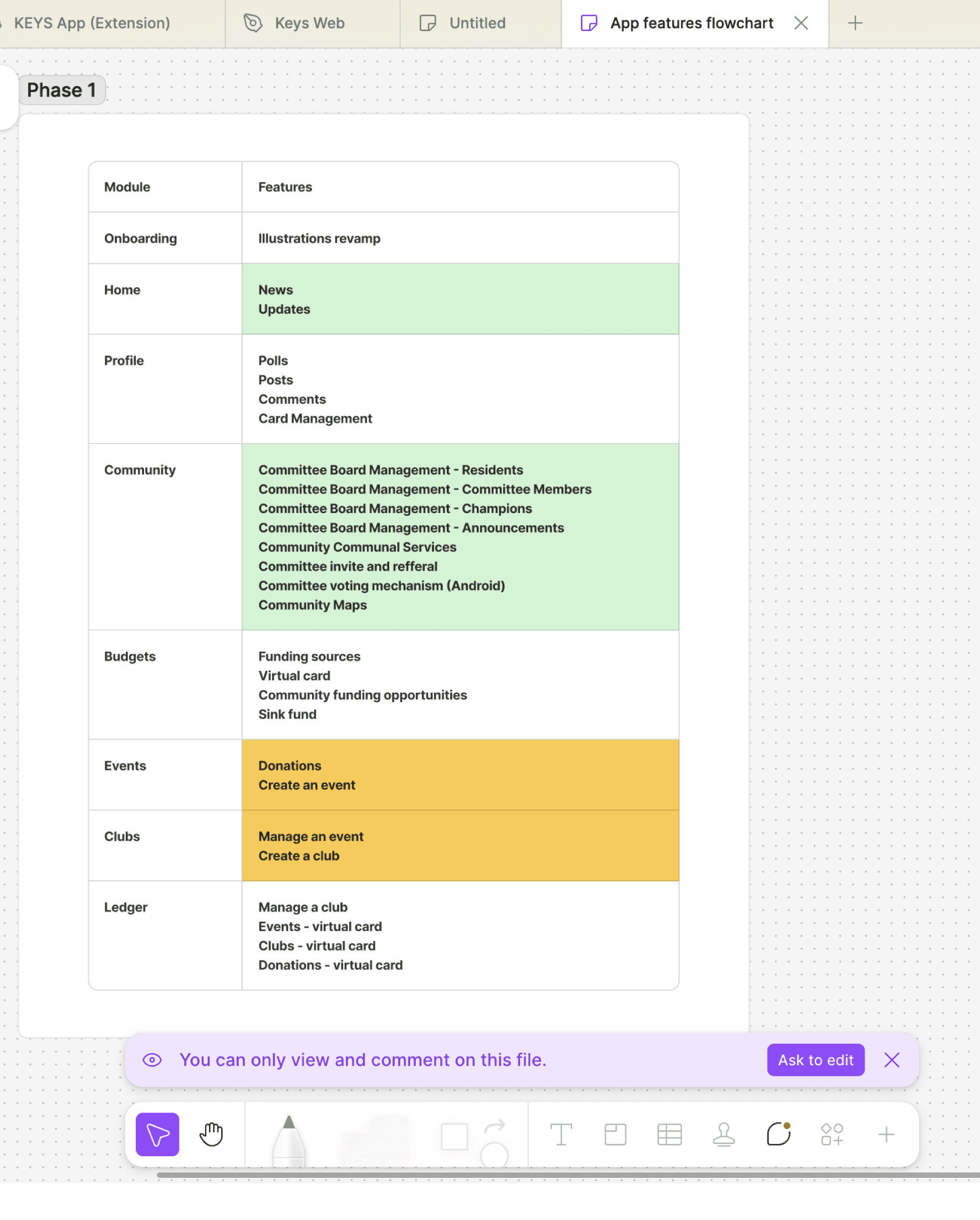Select the Stamp tool

pyautogui.click(x=724, y=1135)
